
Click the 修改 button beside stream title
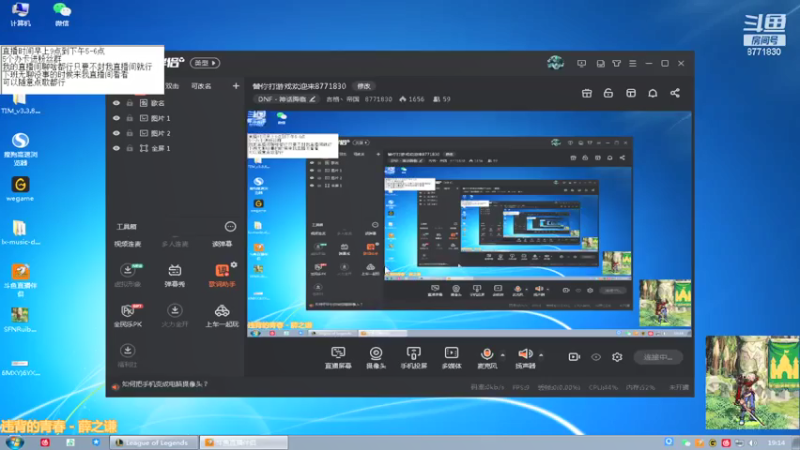[364, 86]
